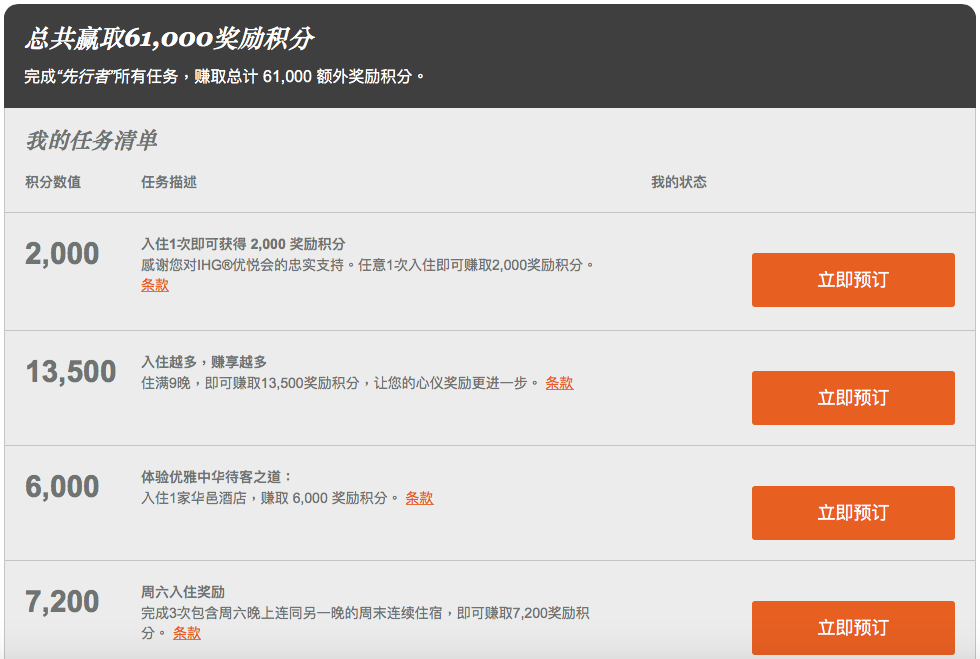Screen dimensions: 980x659
Task: Click task title 周六入住奖励
Action: click(182, 592)
